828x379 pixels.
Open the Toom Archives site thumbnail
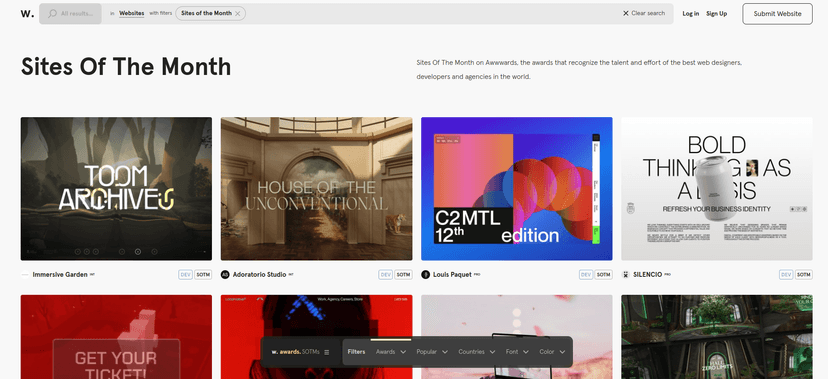pyautogui.click(x=116, y=188)
